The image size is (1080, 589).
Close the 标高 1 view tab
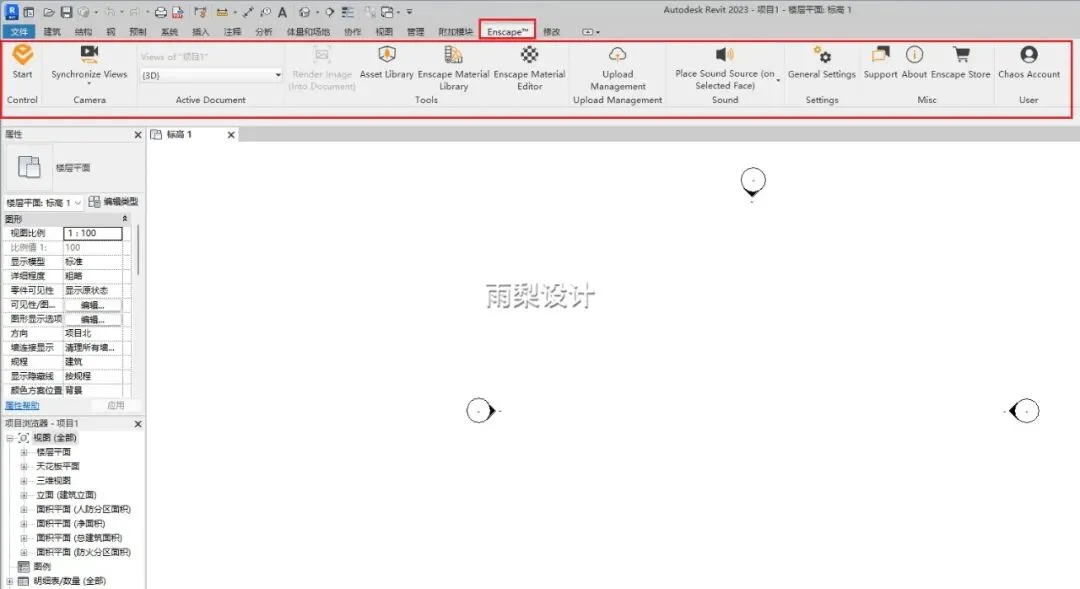[231, 135]
